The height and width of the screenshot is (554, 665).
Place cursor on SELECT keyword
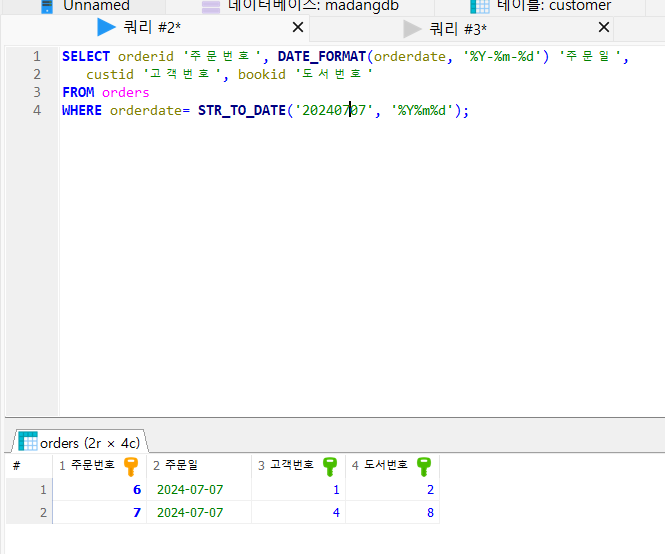pos(86,56)
